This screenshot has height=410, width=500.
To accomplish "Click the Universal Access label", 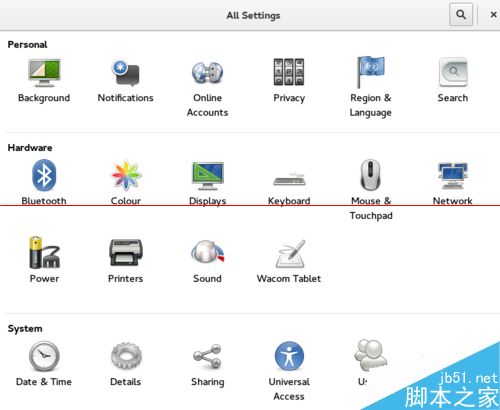I will pyautogui.click(x=289, y=389).
